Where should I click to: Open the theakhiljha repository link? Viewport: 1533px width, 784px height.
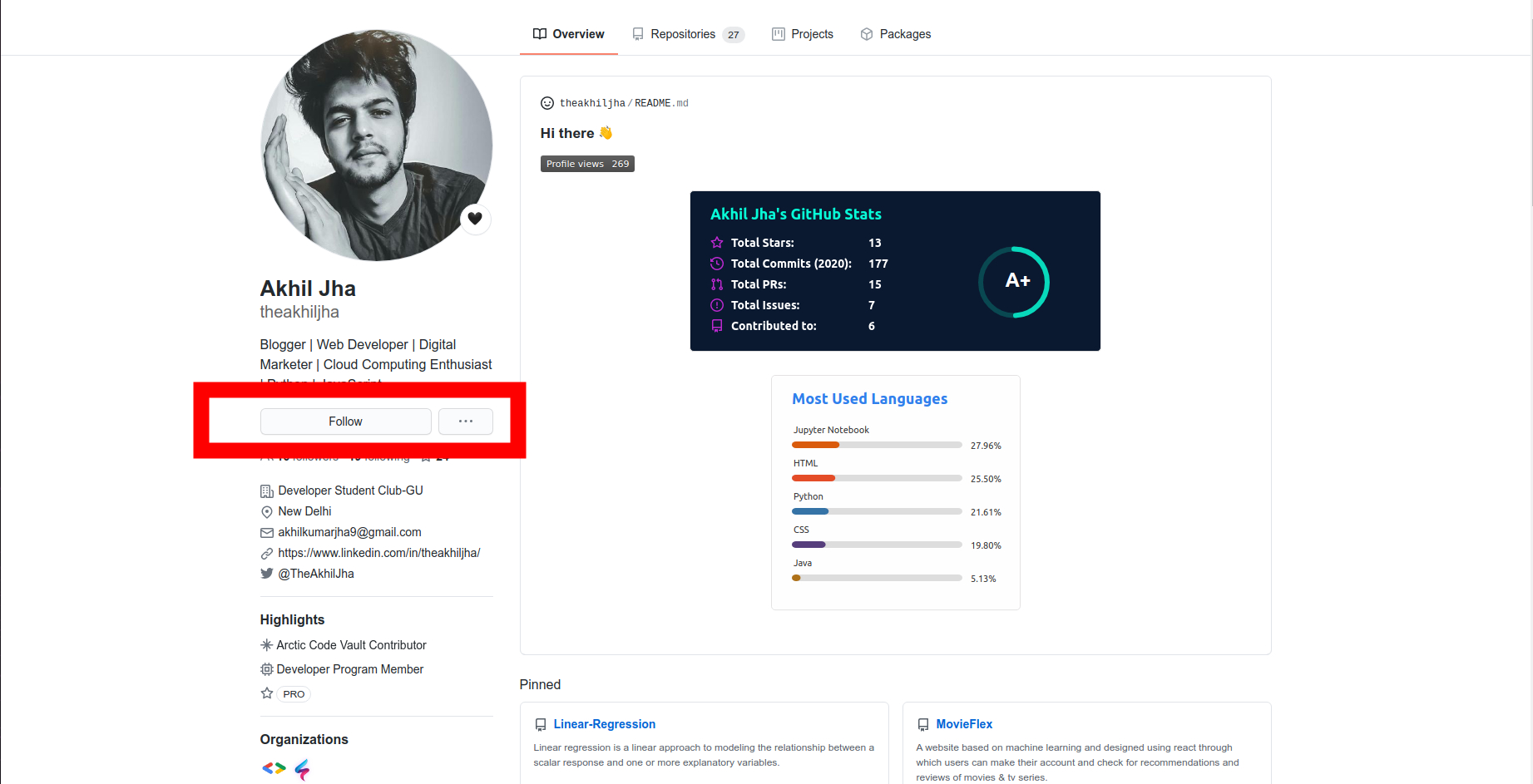pos(592,103)
